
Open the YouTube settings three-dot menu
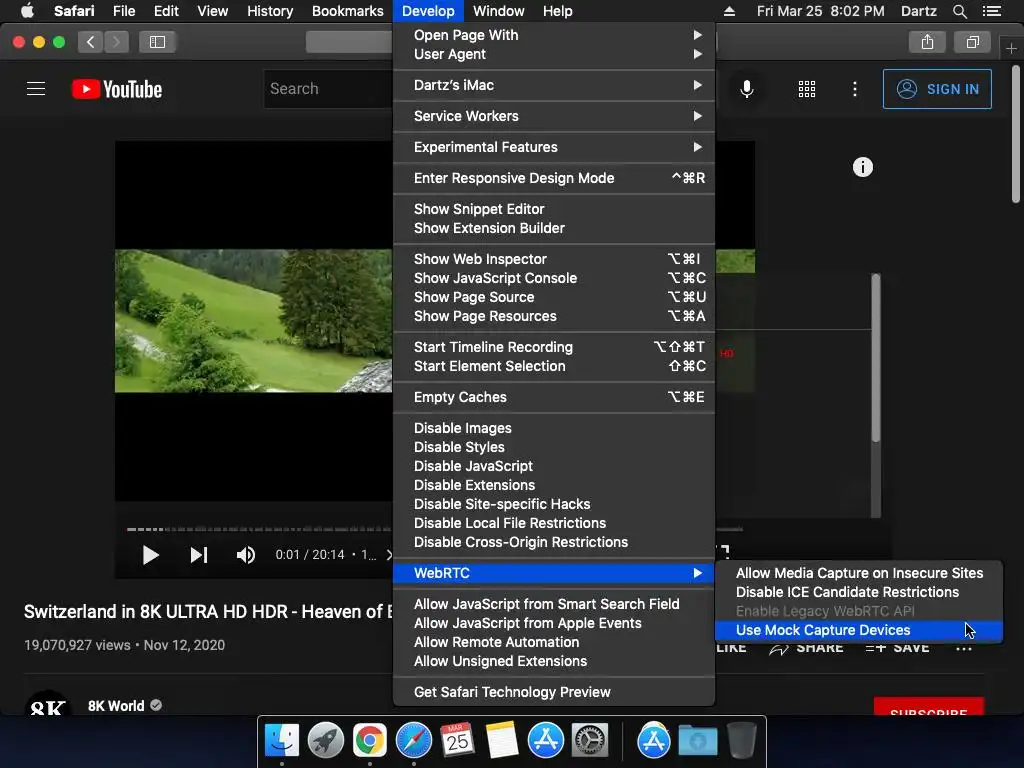[854, 89]
